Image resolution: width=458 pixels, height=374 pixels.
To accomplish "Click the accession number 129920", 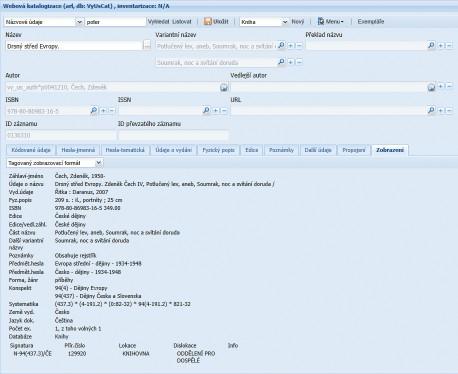I will 77,354.
